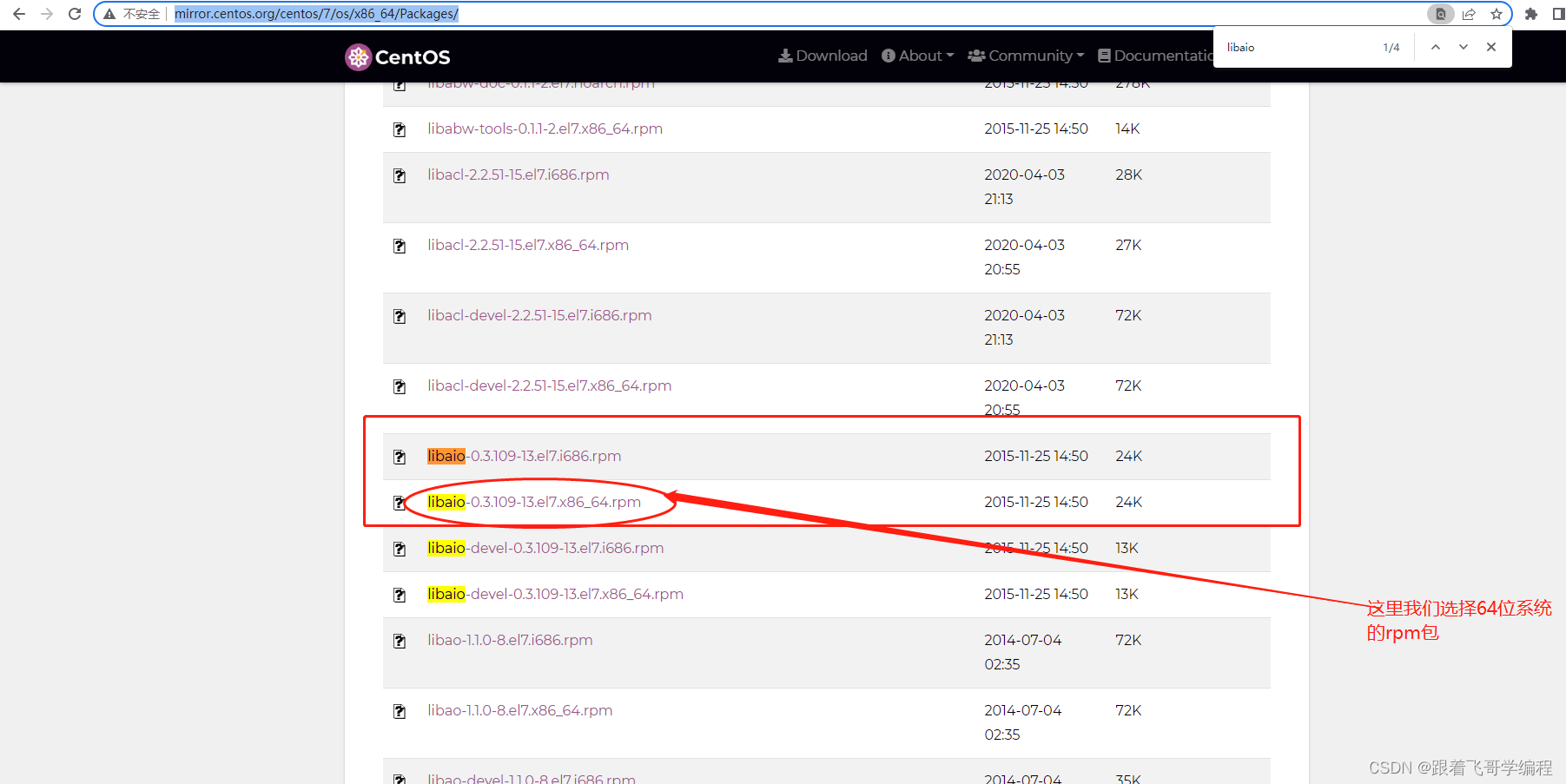Screen dimensions: 1566x784
Task: Click file icon beside libao i686 rpm
Action: [x=400, y=641]
